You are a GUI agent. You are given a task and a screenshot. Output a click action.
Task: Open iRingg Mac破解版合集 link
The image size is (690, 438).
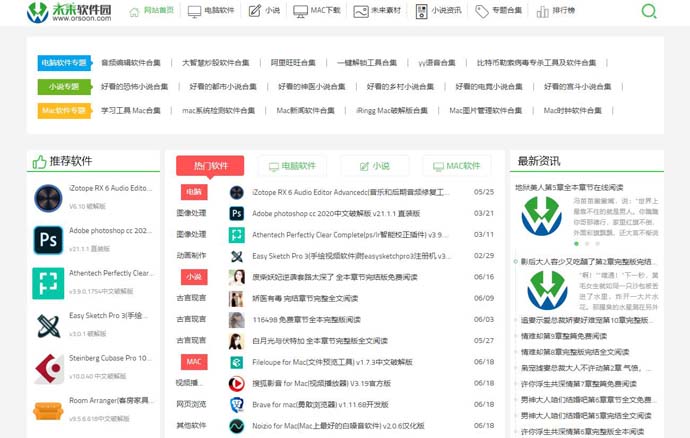pos(392,110)
